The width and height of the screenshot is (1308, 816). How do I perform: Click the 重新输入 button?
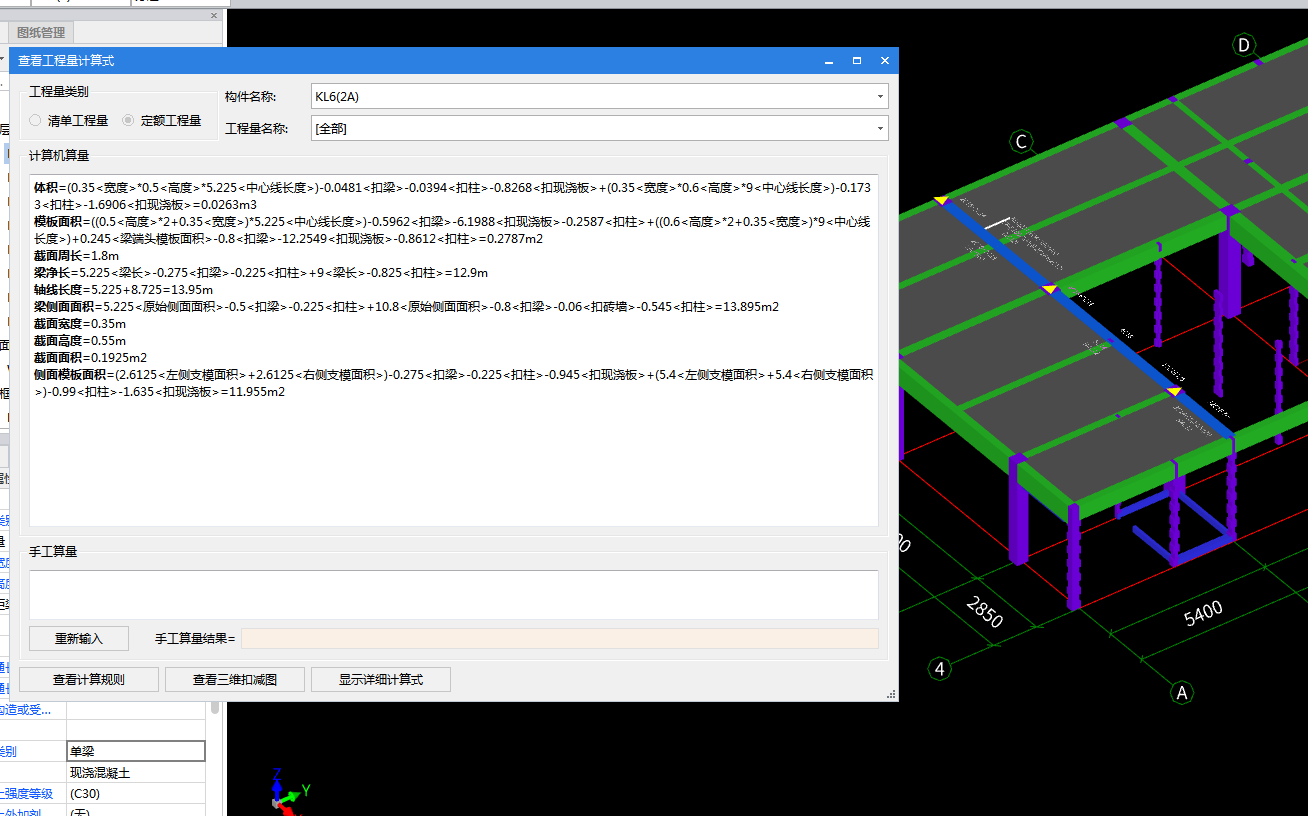click(x=79, y=638)
